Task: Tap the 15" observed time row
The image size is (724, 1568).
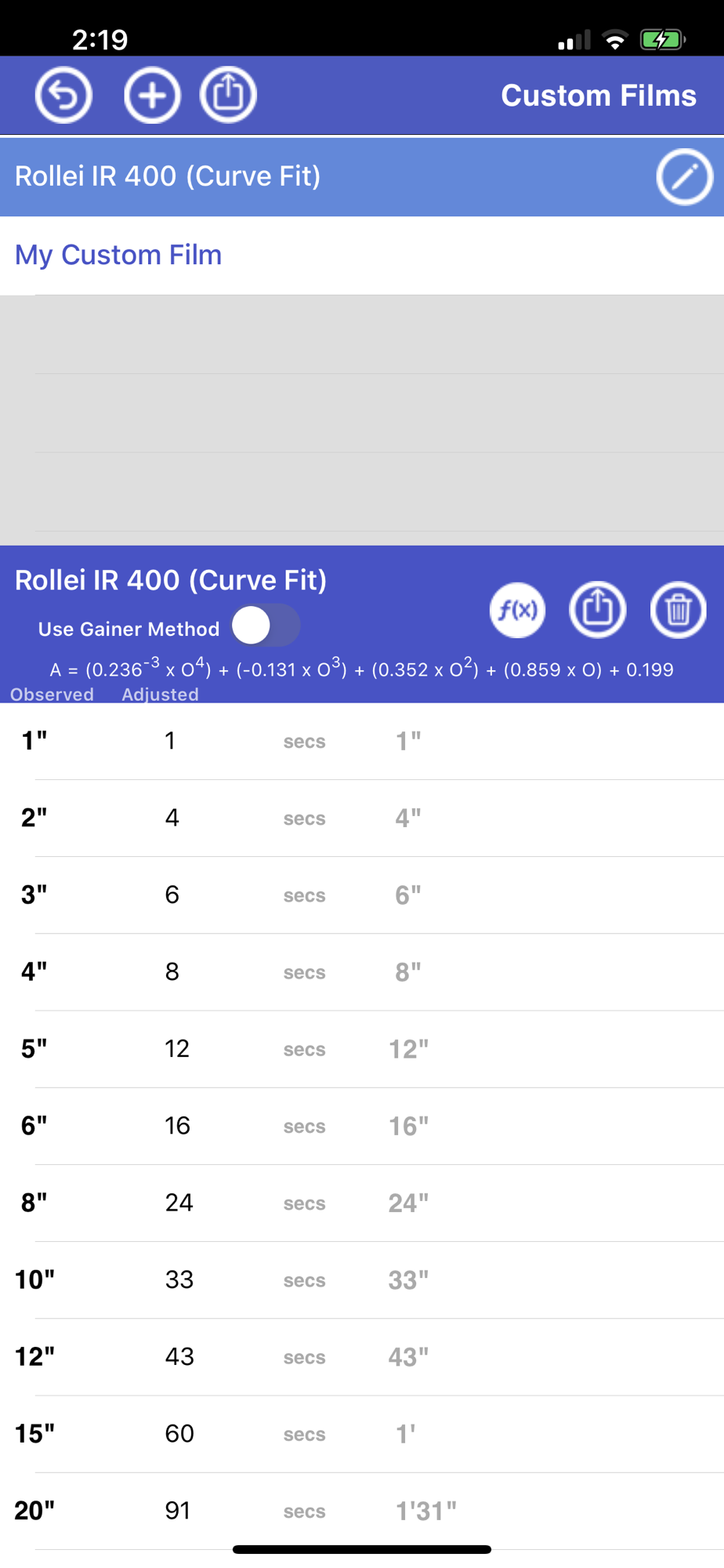Action: coord(362,1434)
